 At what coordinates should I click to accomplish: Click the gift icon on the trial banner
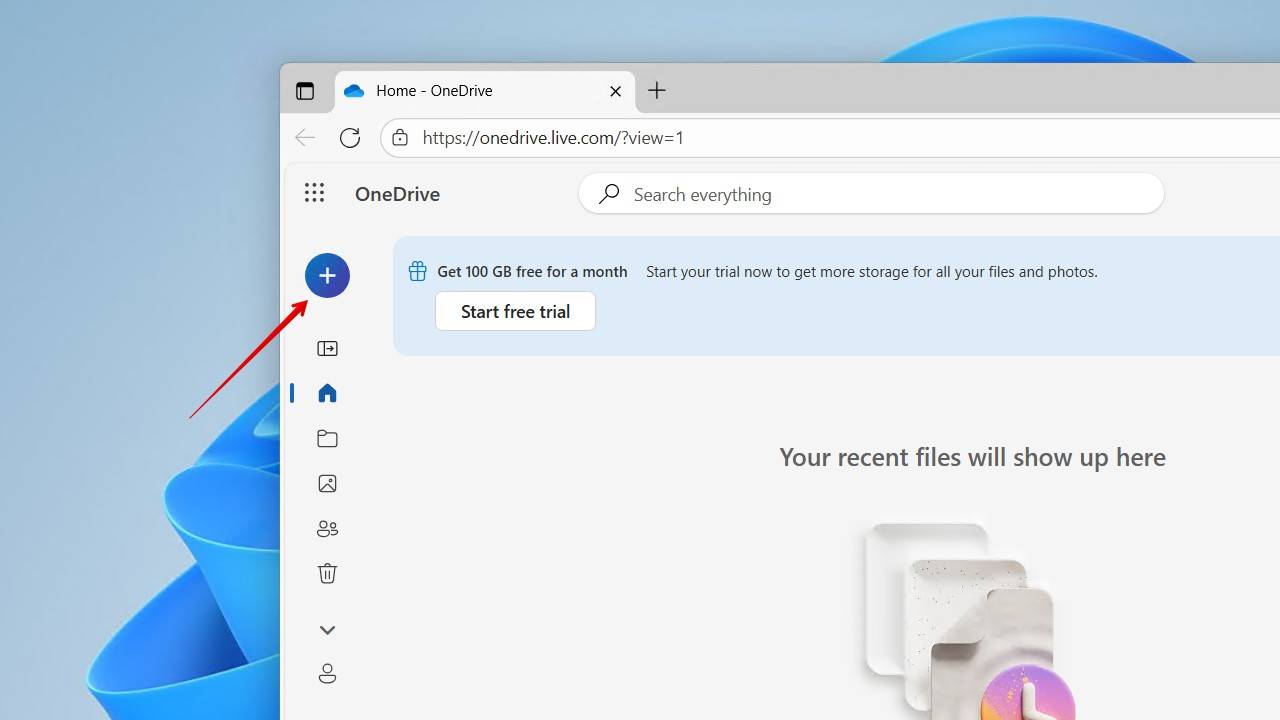(416, 270)
